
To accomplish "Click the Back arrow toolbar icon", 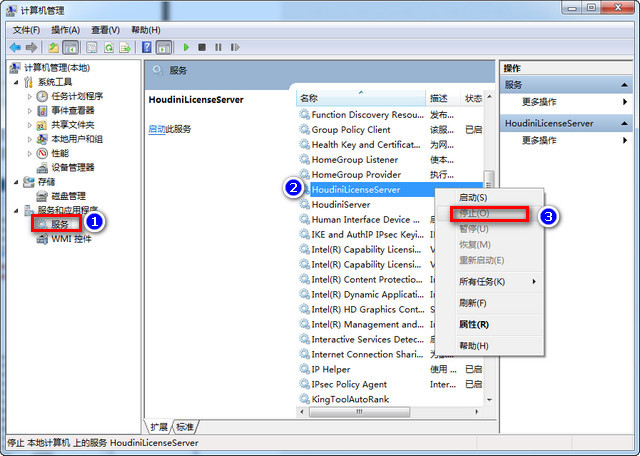I will click(15, 47).
